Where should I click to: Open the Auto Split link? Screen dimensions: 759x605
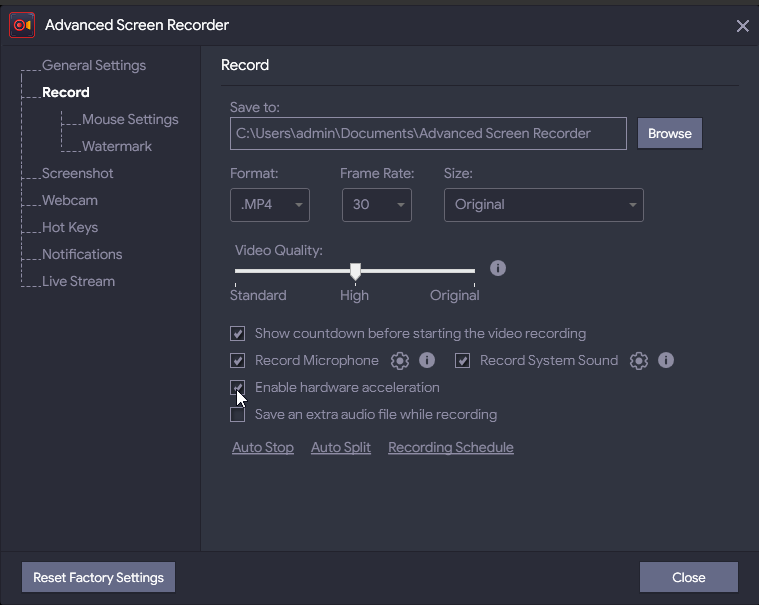coord(341,447)
